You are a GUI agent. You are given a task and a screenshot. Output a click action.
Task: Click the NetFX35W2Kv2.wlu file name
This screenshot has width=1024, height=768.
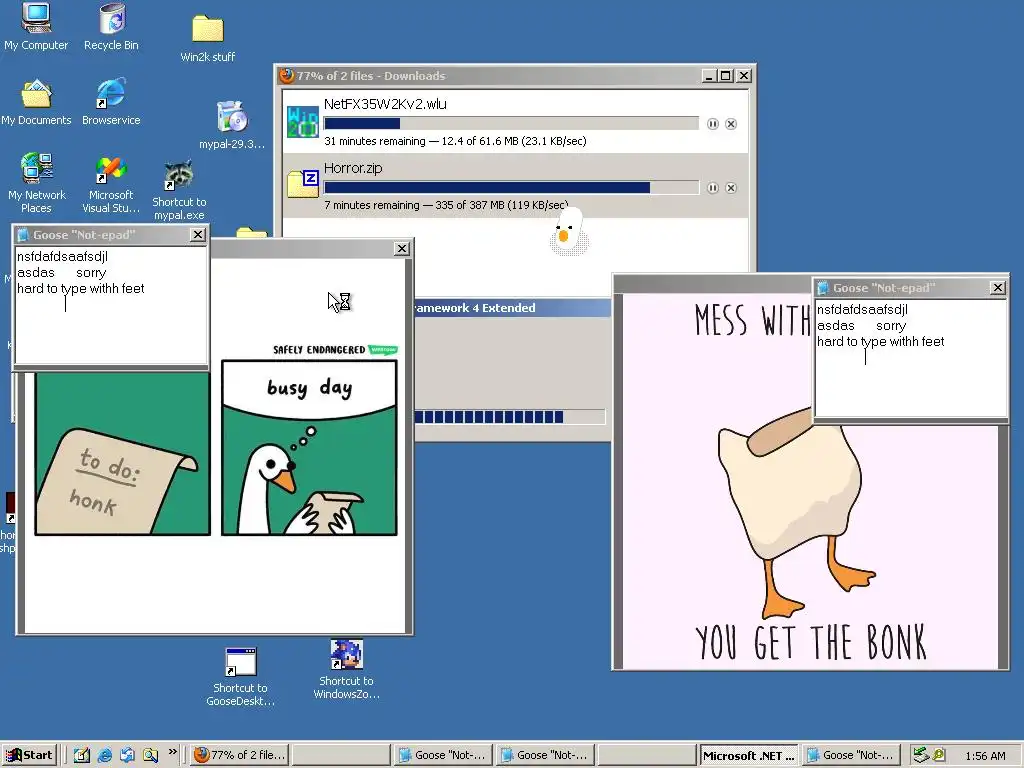[385, 104]
